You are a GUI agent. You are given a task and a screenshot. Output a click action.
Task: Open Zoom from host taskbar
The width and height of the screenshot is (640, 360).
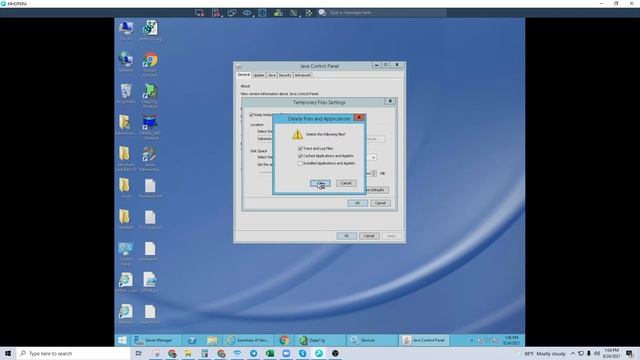[286, 353]
